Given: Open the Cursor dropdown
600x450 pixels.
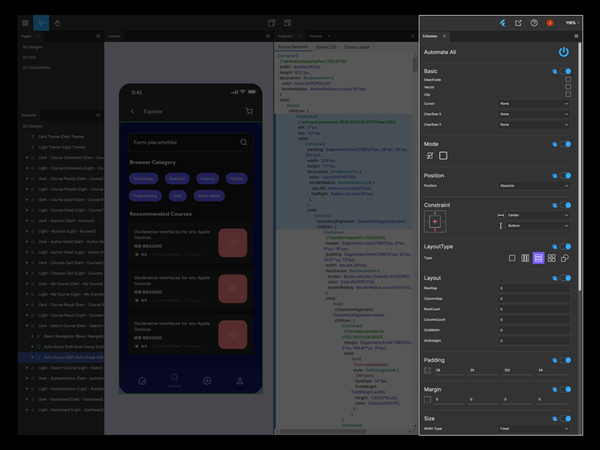Looking at the screenshot, I should (535, 103).
